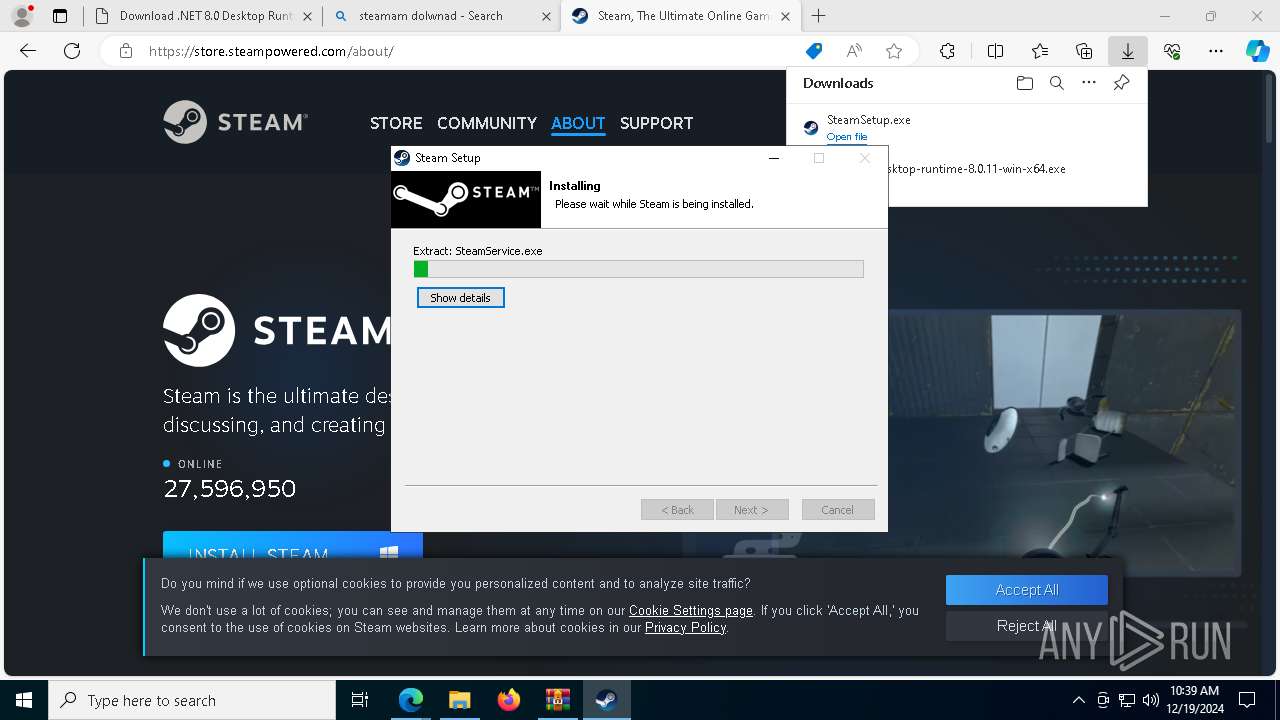
Task: Open Browser essentials heart icon
Action: tap(1172, 51)
